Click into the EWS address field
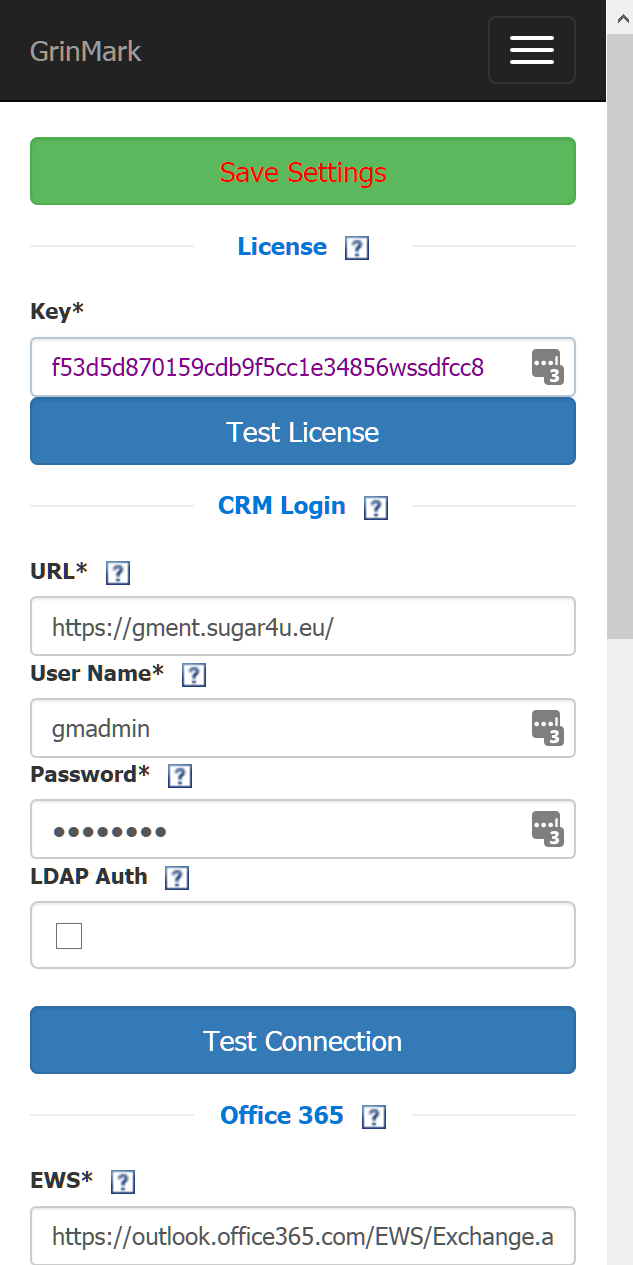 coord(303,1236)
